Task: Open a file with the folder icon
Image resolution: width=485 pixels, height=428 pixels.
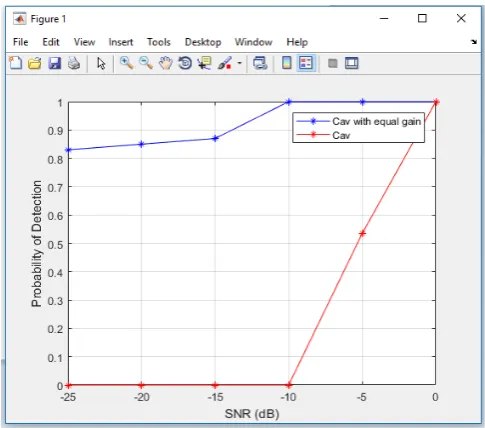Action: 35,63
